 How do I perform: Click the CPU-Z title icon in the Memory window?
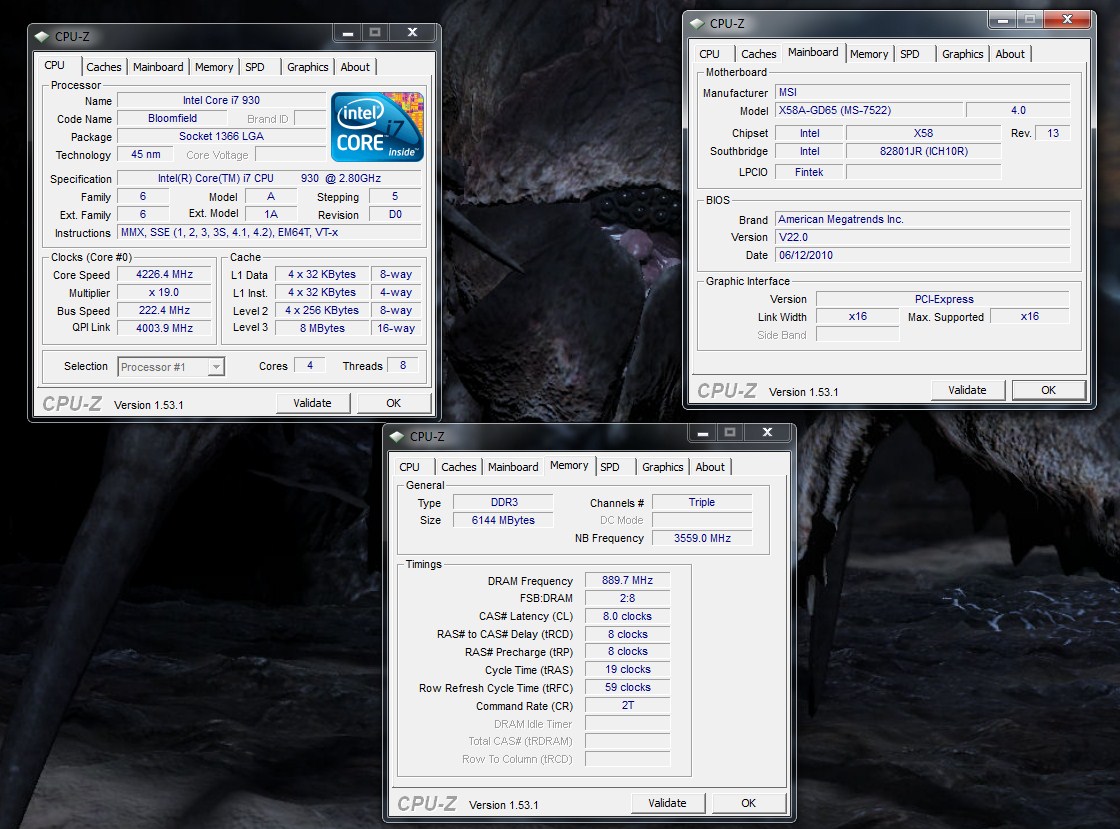pos(397,436)
